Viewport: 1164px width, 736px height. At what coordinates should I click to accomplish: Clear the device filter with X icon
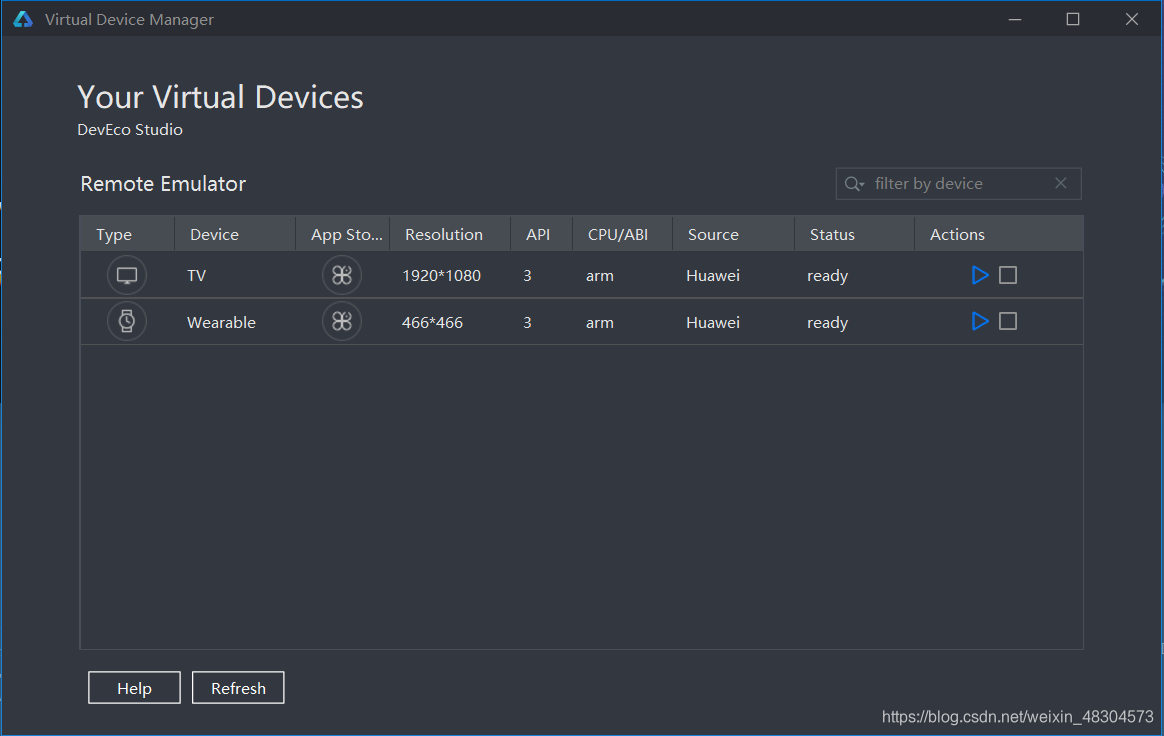point(1061,183)
